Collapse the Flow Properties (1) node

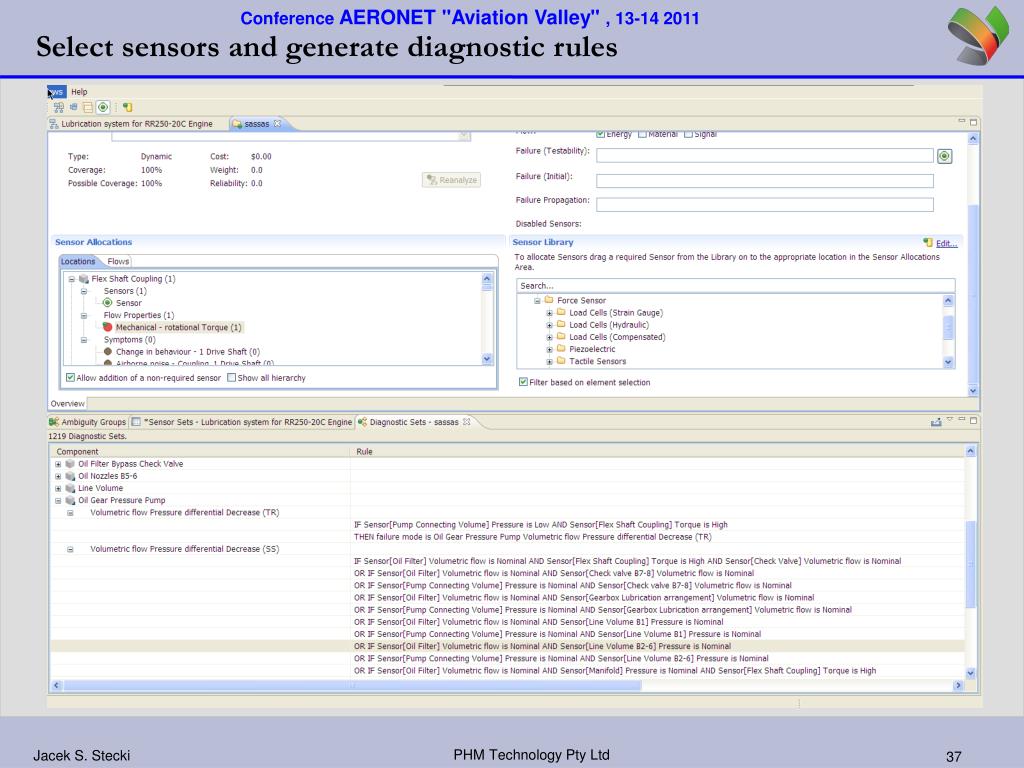[x=84, y=315]
